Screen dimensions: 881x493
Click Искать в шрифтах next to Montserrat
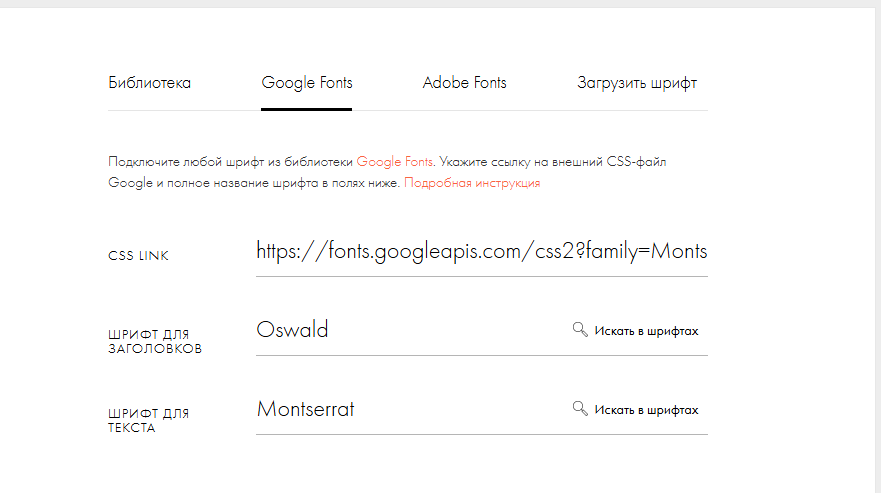pos(646,410)
